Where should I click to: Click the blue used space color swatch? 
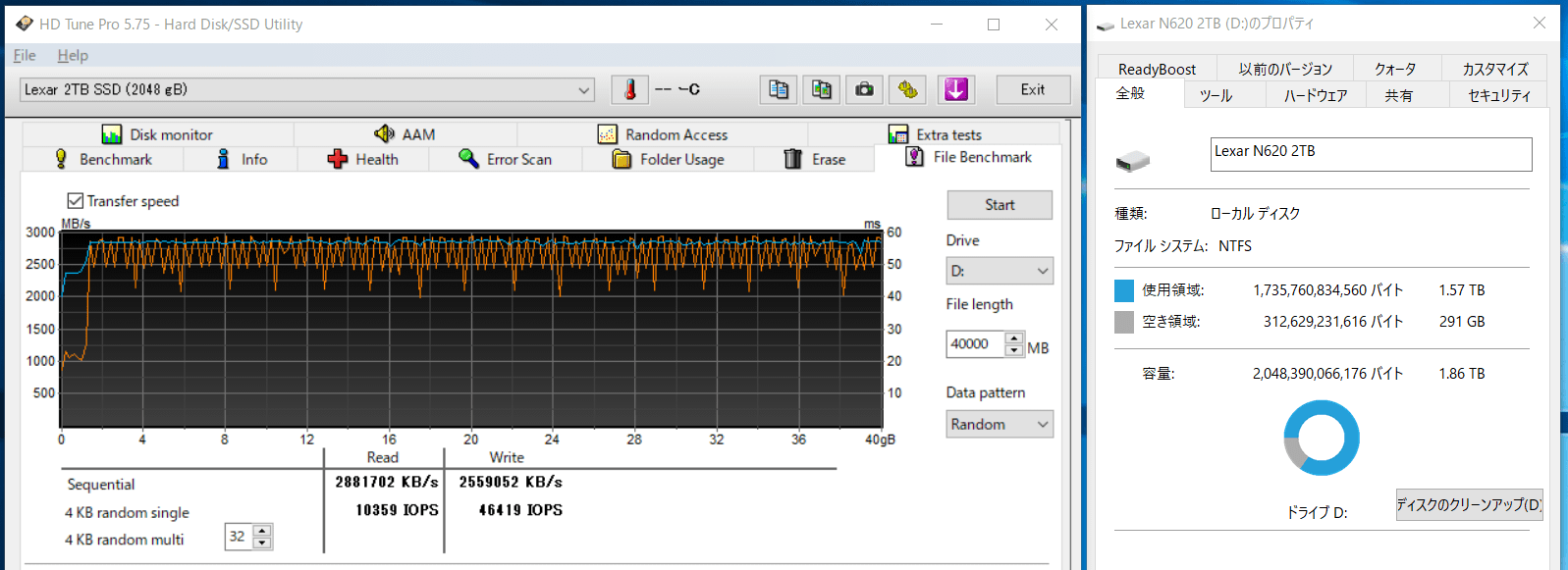[1124, 290]
